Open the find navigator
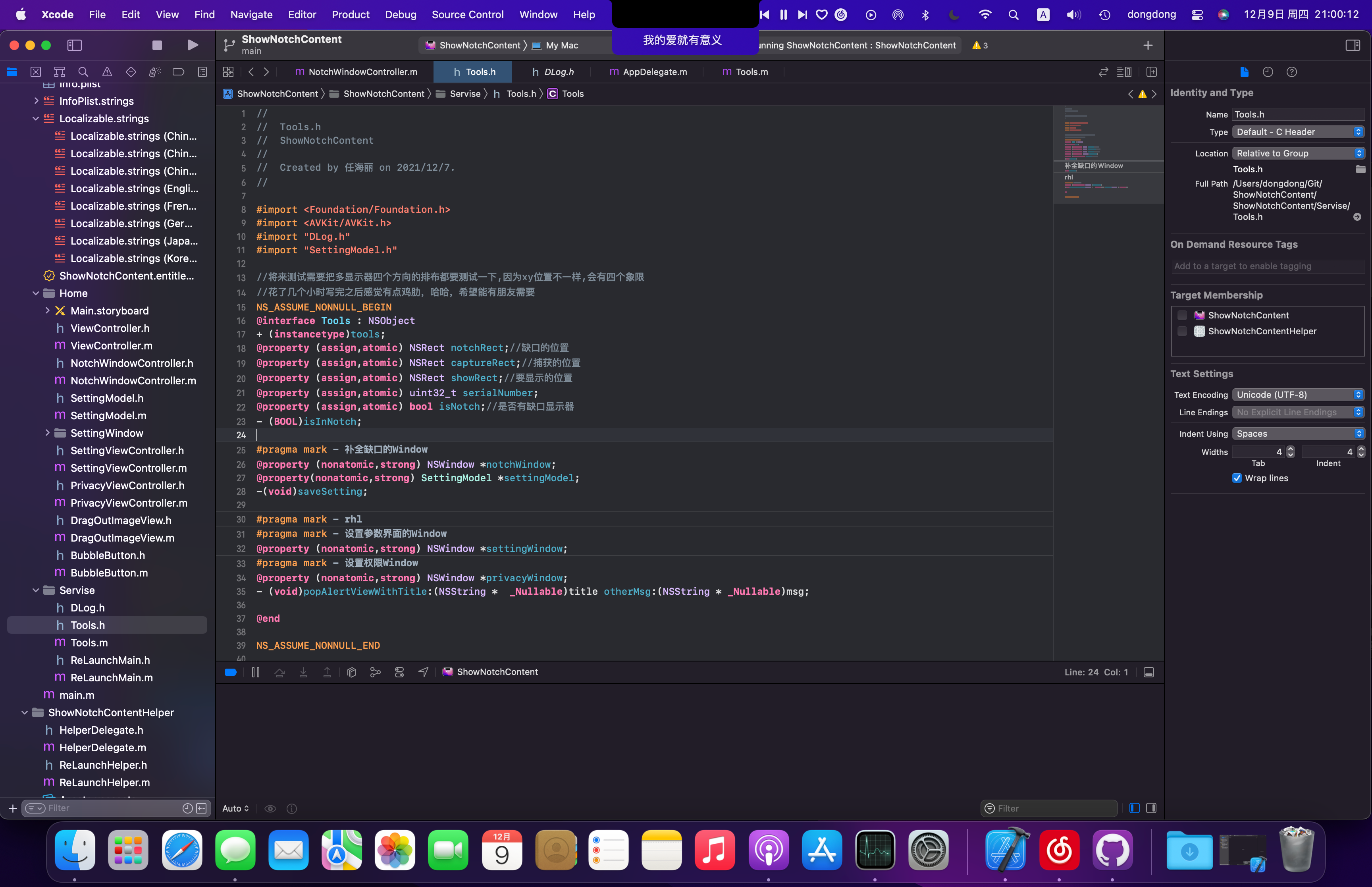This screenshot has width=1372, height=887. click(83, 72)
